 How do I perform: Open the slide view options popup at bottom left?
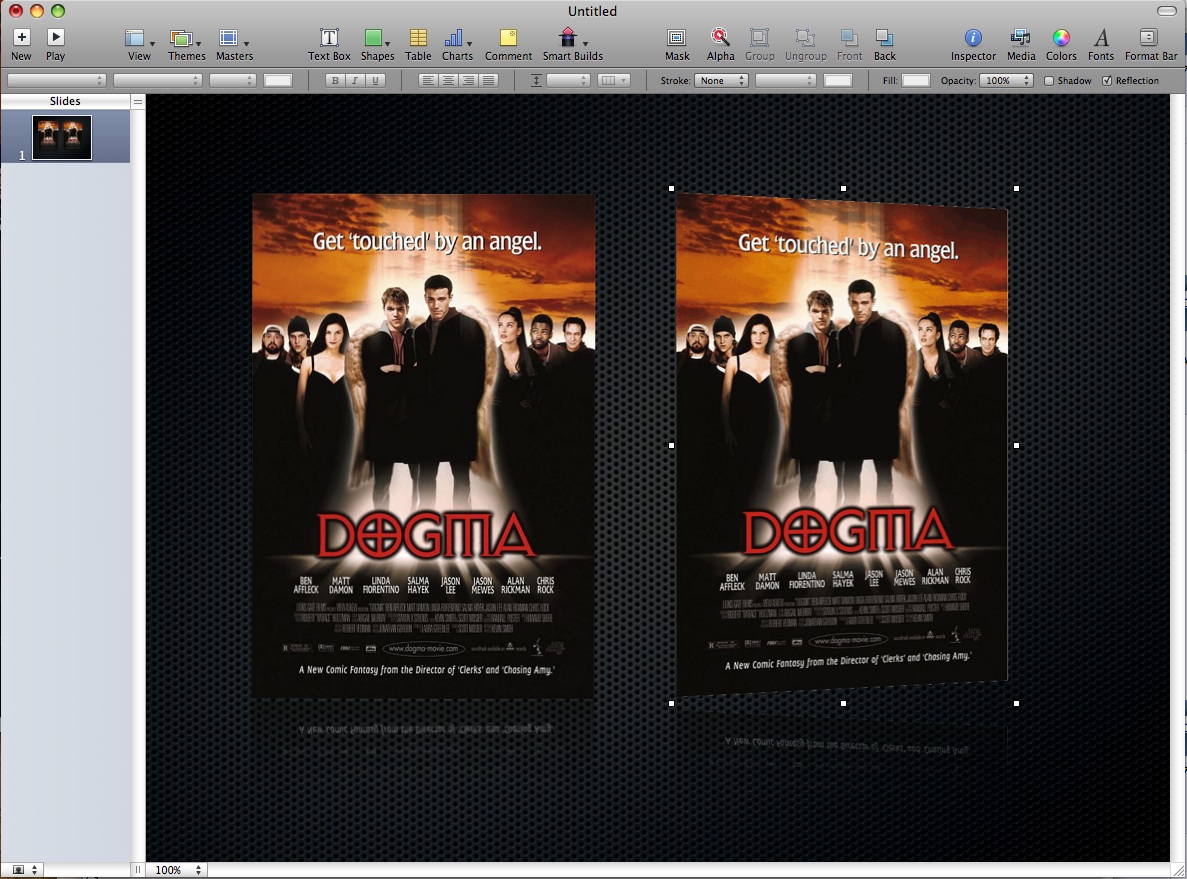point(23,870)
